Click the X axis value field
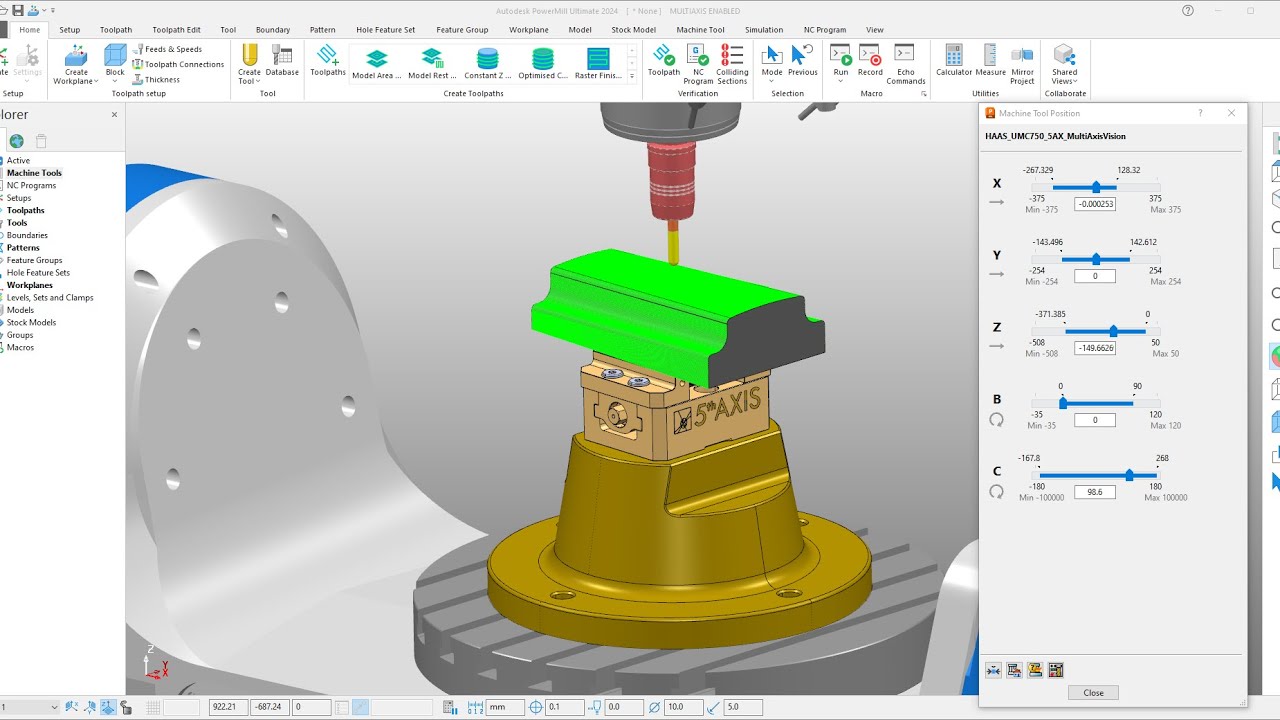 tap(1095, 204)
